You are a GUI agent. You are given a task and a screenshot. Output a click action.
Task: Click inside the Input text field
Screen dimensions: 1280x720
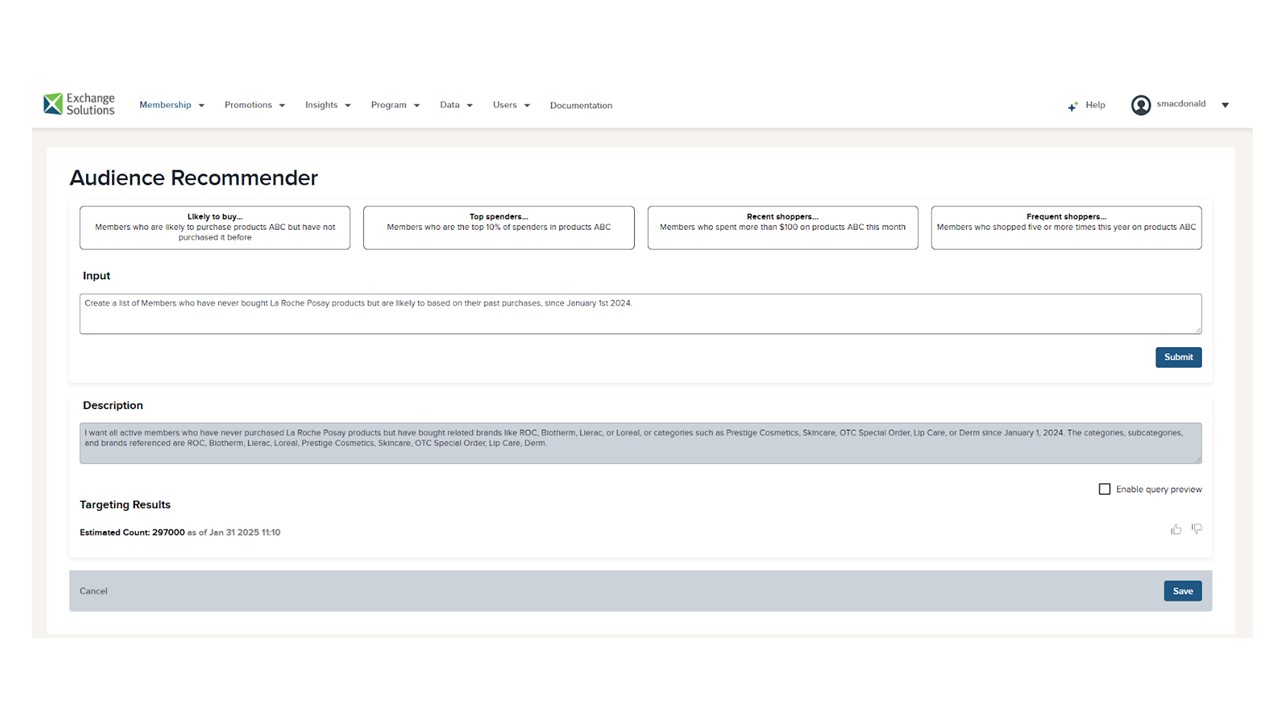point(640,314)
